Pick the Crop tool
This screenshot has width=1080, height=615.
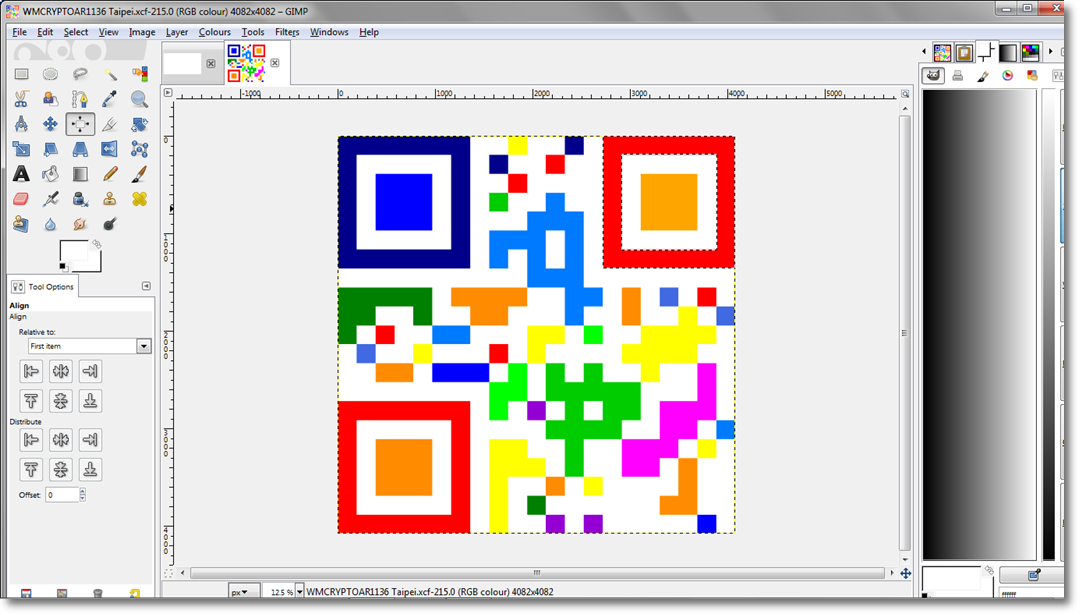[110, 124]
